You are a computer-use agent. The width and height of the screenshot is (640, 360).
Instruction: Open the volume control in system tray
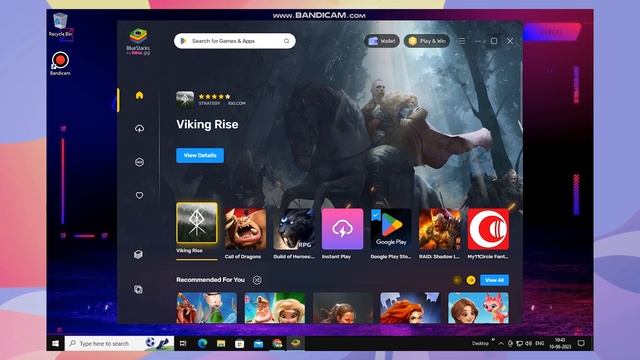(x=529, y=344)
